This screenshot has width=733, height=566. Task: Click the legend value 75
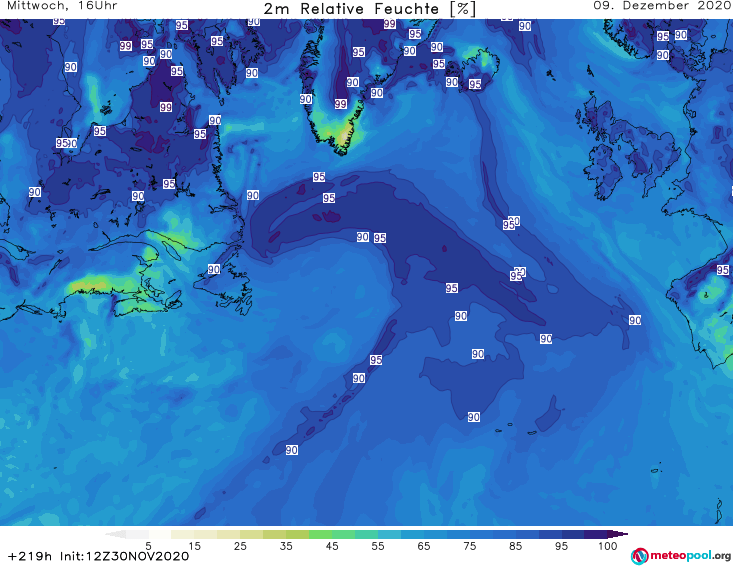[469, 545]
